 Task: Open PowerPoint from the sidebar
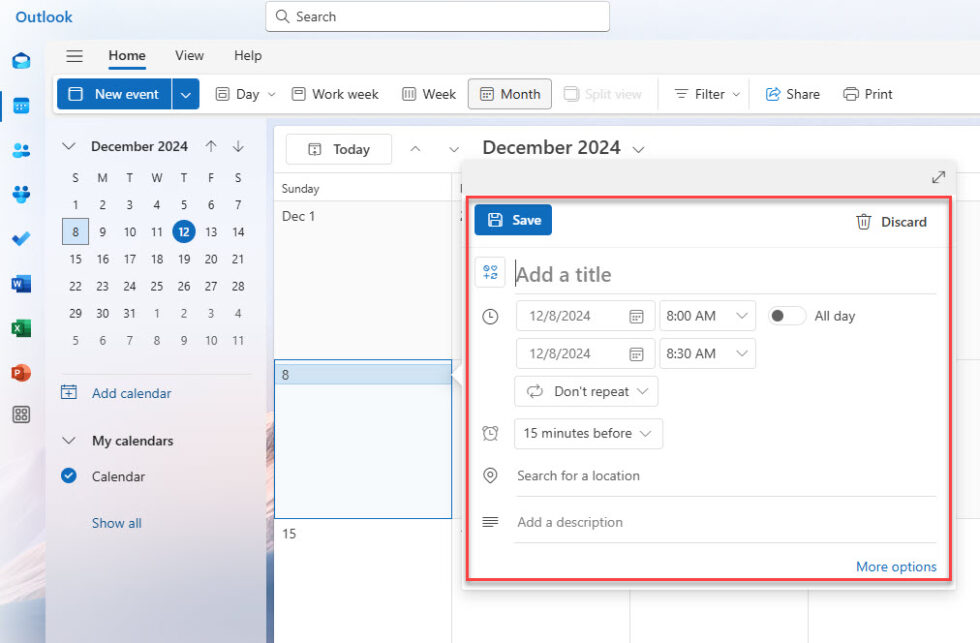pos(21,373)
